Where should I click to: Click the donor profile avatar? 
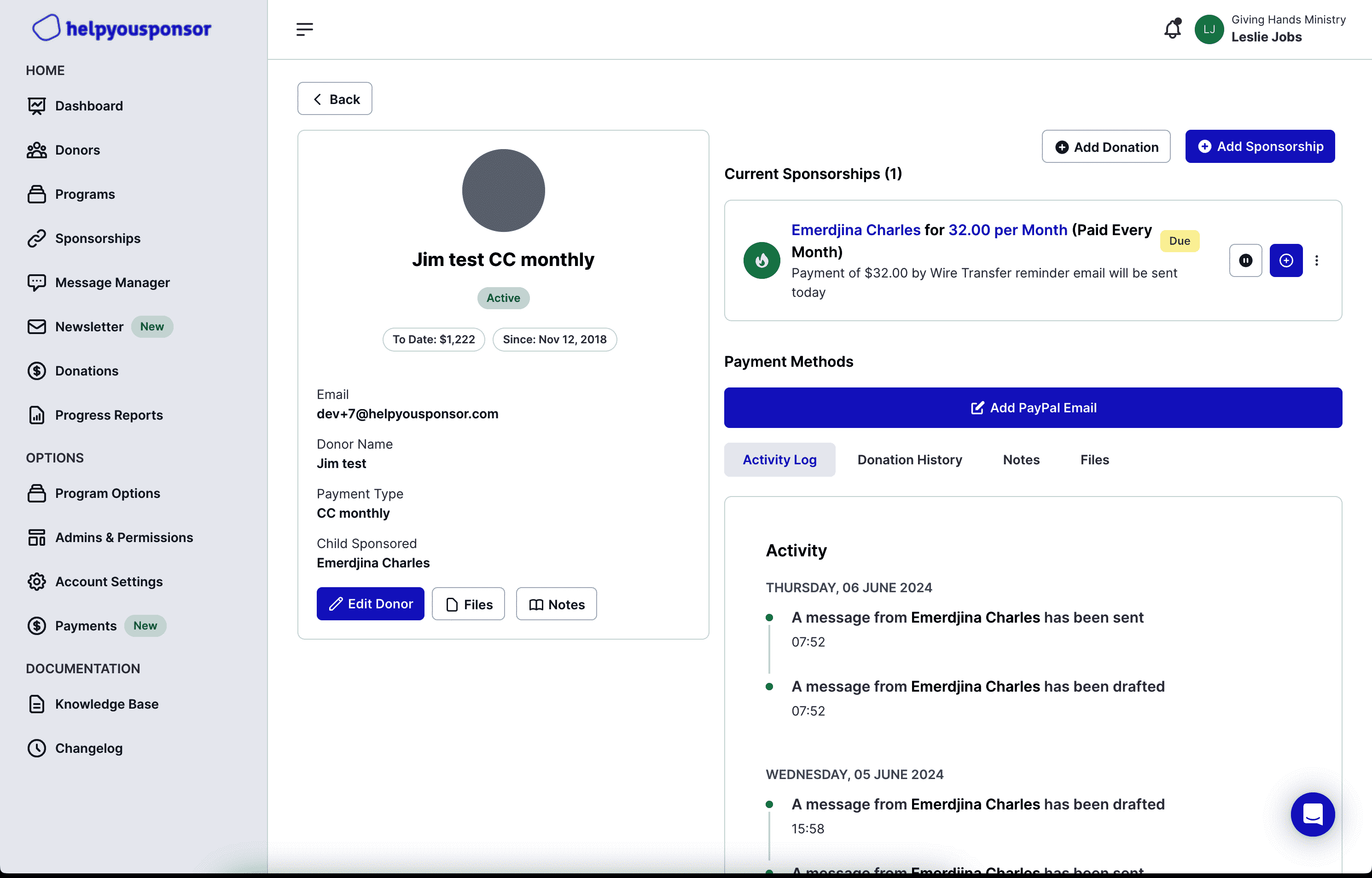click(x=503, y=191)
